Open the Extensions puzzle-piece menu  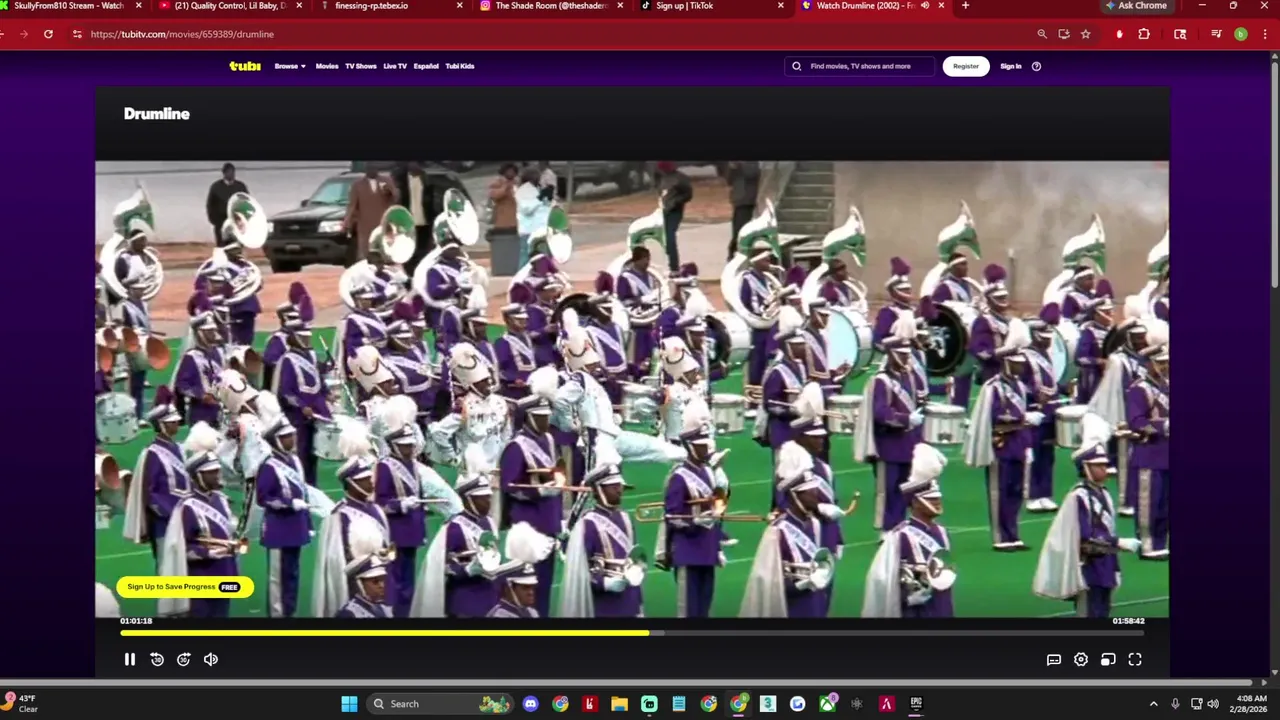point(1144,34)
